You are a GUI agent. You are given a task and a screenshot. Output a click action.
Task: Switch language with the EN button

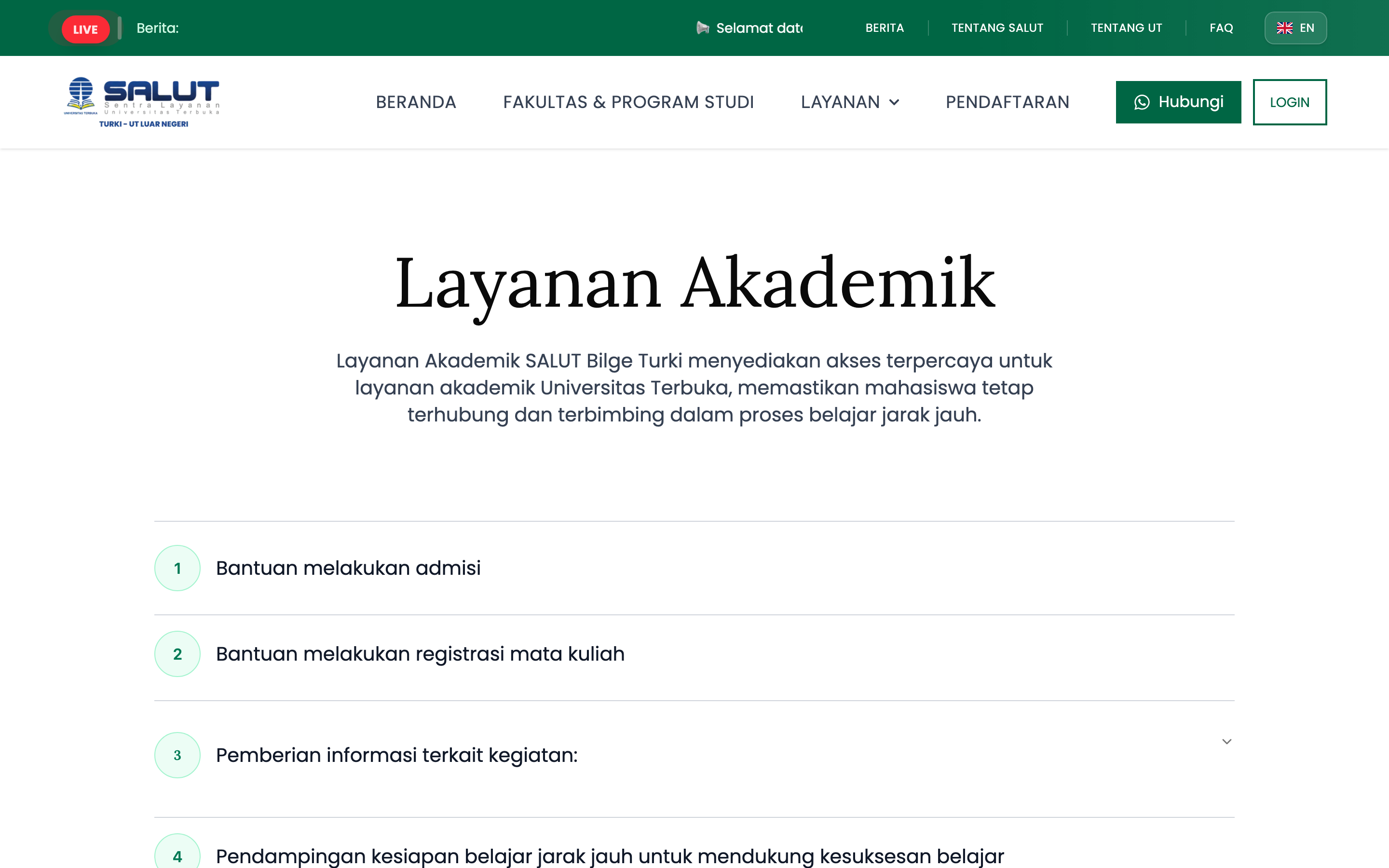coord(1295,28)
